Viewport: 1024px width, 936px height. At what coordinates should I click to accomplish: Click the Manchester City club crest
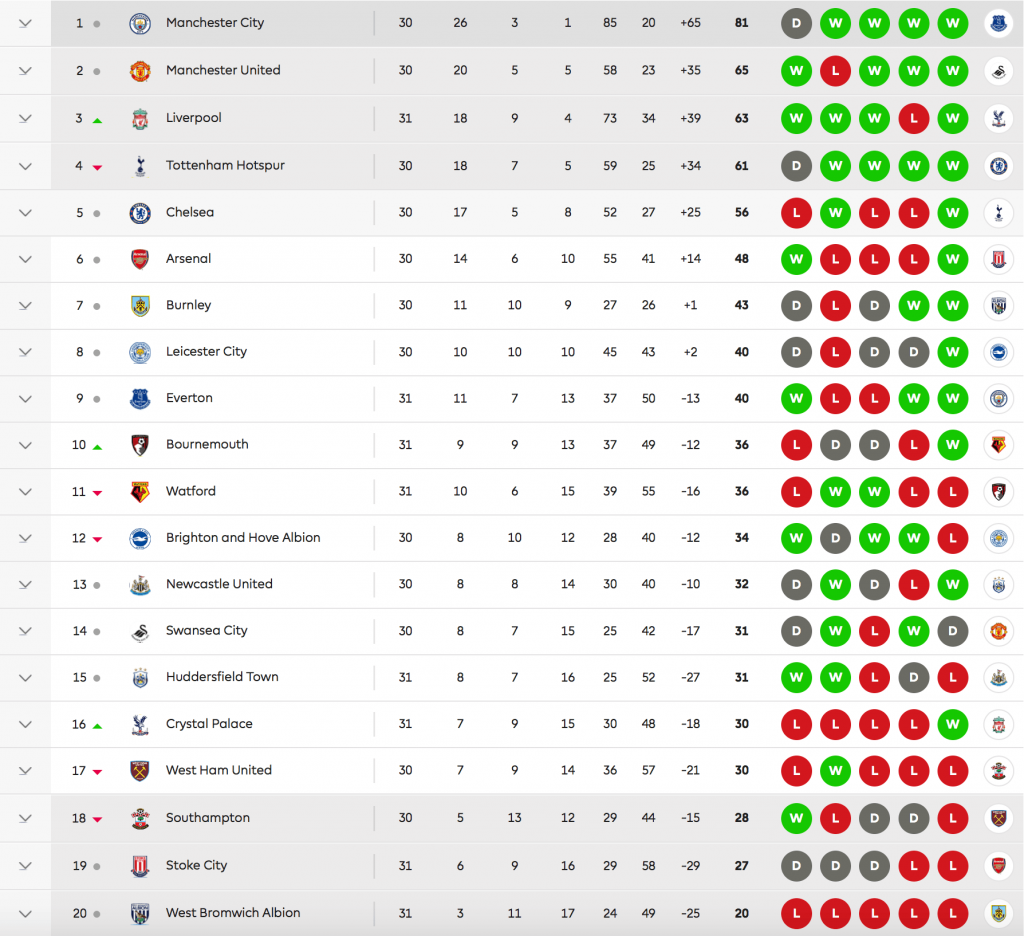[140, 23]
